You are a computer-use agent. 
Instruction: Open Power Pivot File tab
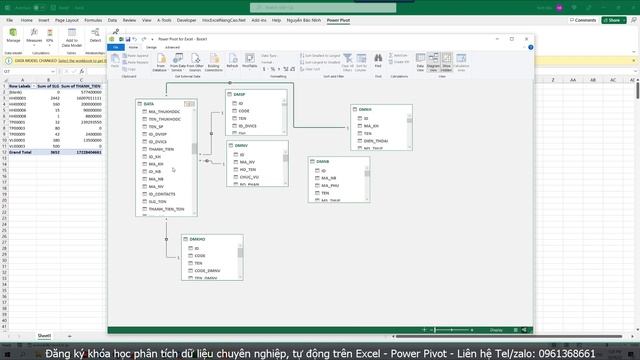116,47
